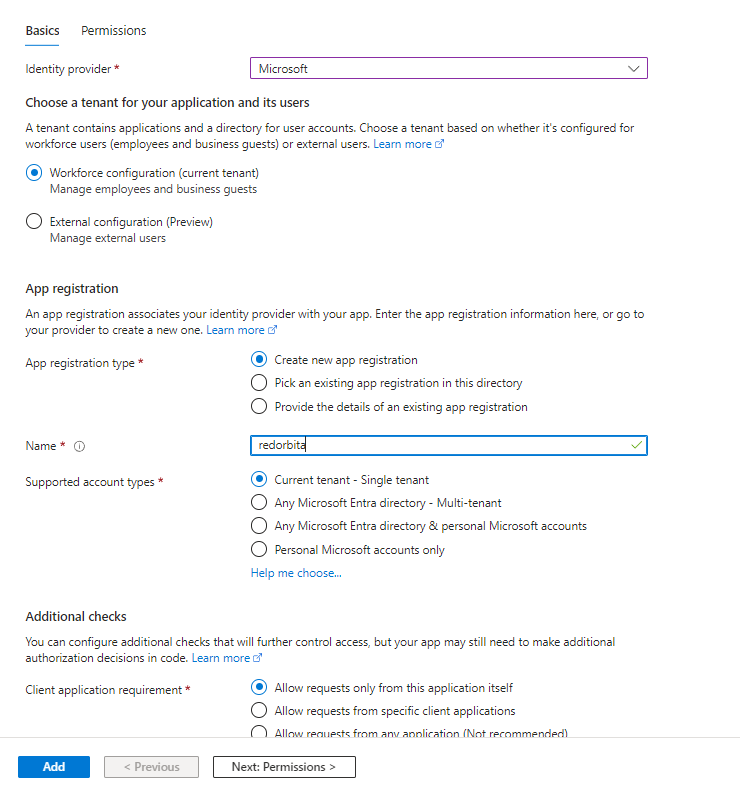
Task: Select Workforce configuration (current tenant)
Action: 34,173
